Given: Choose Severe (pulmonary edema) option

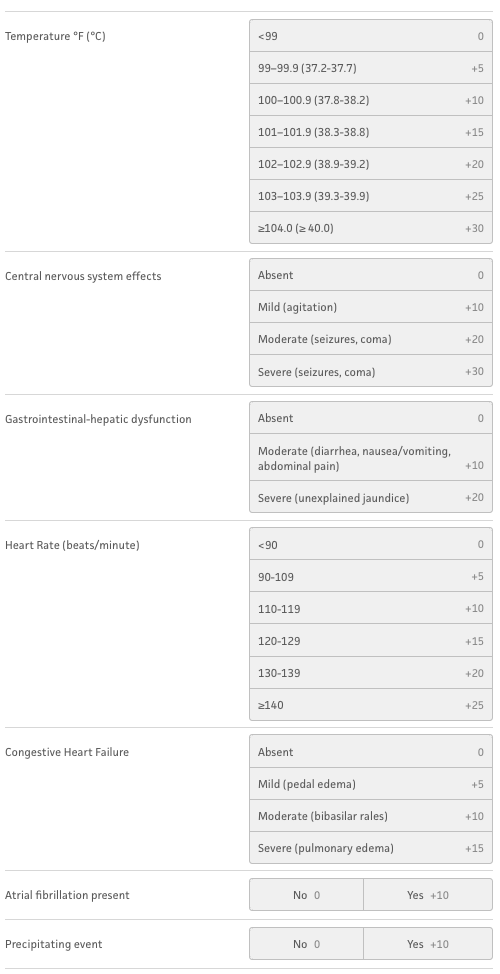Looking at the screenshot, I should pos(371,848).
